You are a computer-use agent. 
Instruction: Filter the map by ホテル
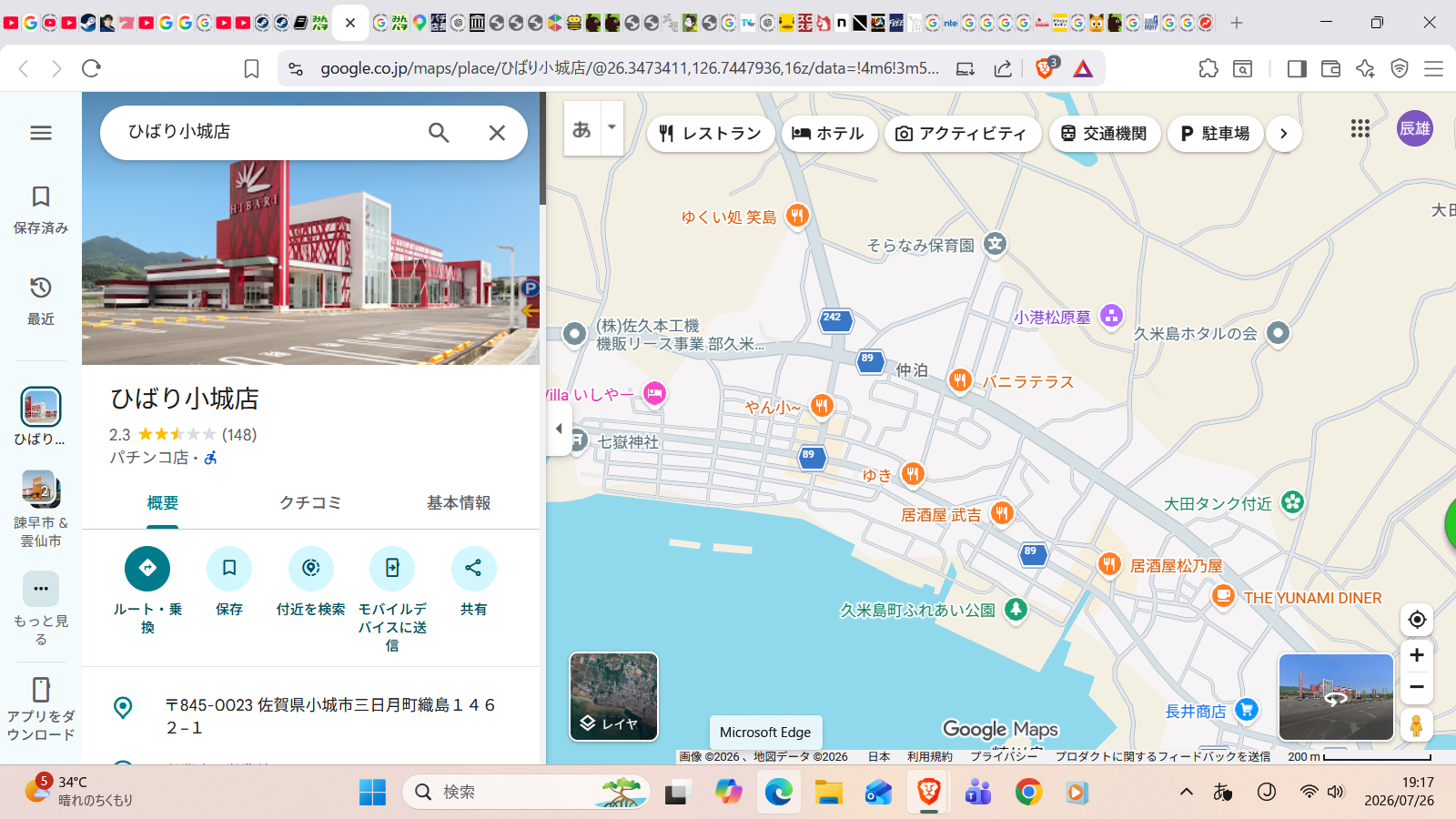pyautogui.click(x=828, y=134)
